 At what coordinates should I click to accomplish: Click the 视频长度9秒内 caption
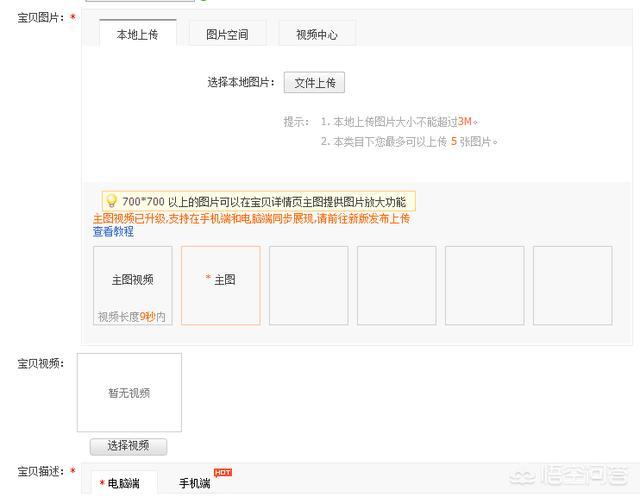click(132, 317)
